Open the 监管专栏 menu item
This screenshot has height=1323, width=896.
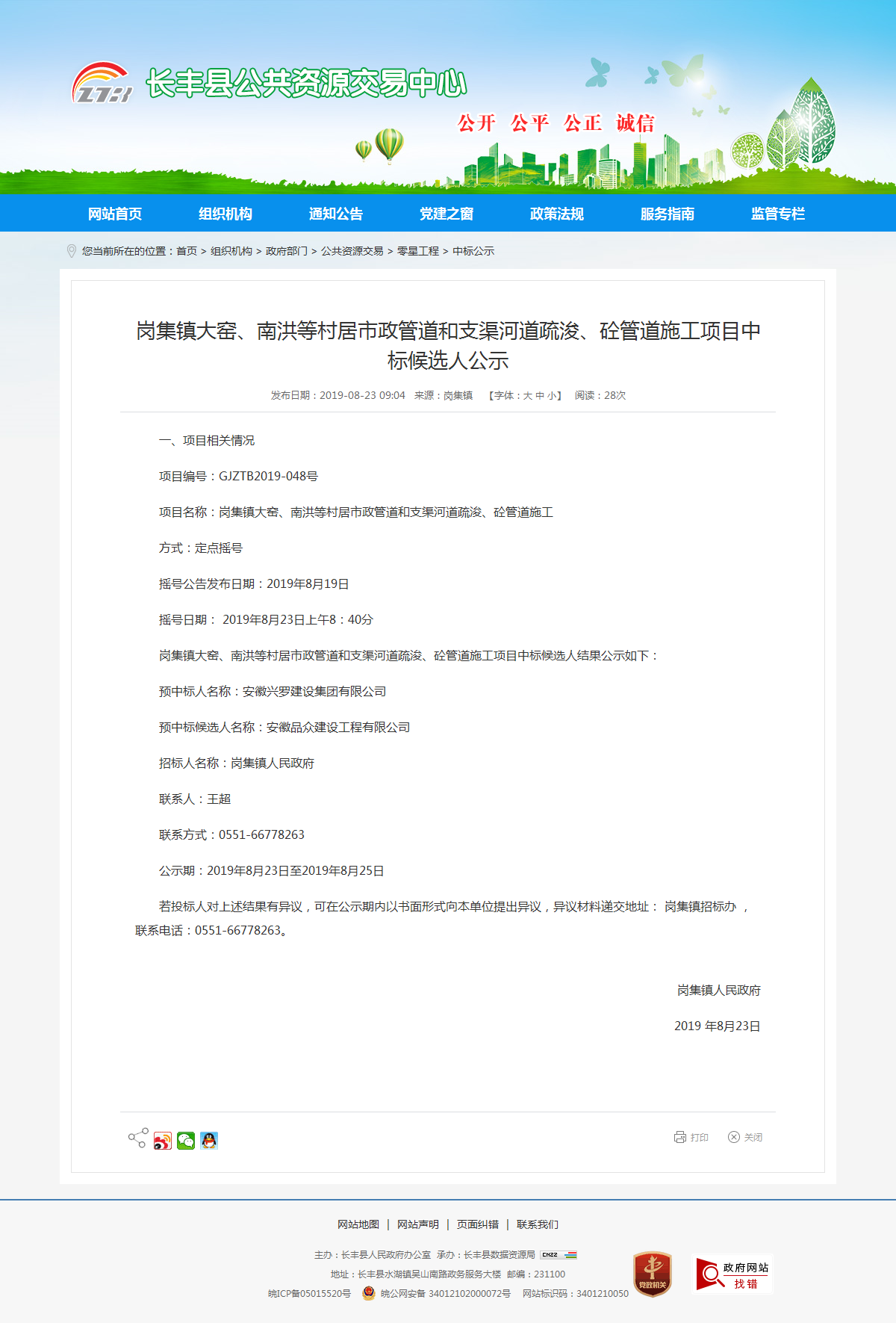tap(778, 214)
